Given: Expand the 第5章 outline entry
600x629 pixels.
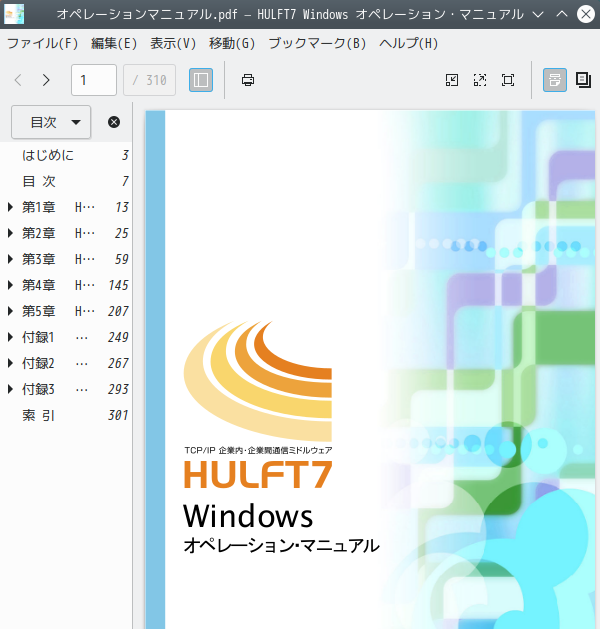Looking at the screenshot, I should pos(10,311).
